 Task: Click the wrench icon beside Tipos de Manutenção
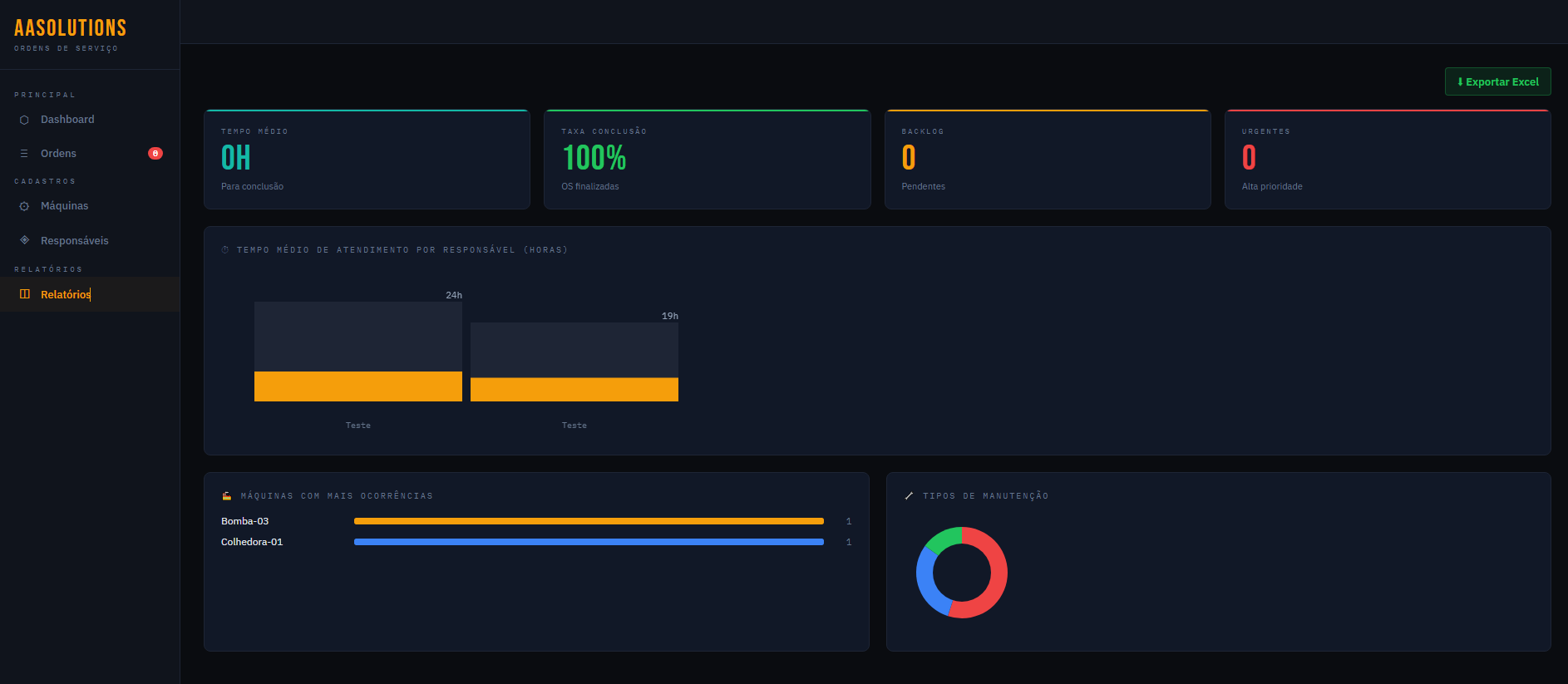pyautogui.click(x=909, y=496)
